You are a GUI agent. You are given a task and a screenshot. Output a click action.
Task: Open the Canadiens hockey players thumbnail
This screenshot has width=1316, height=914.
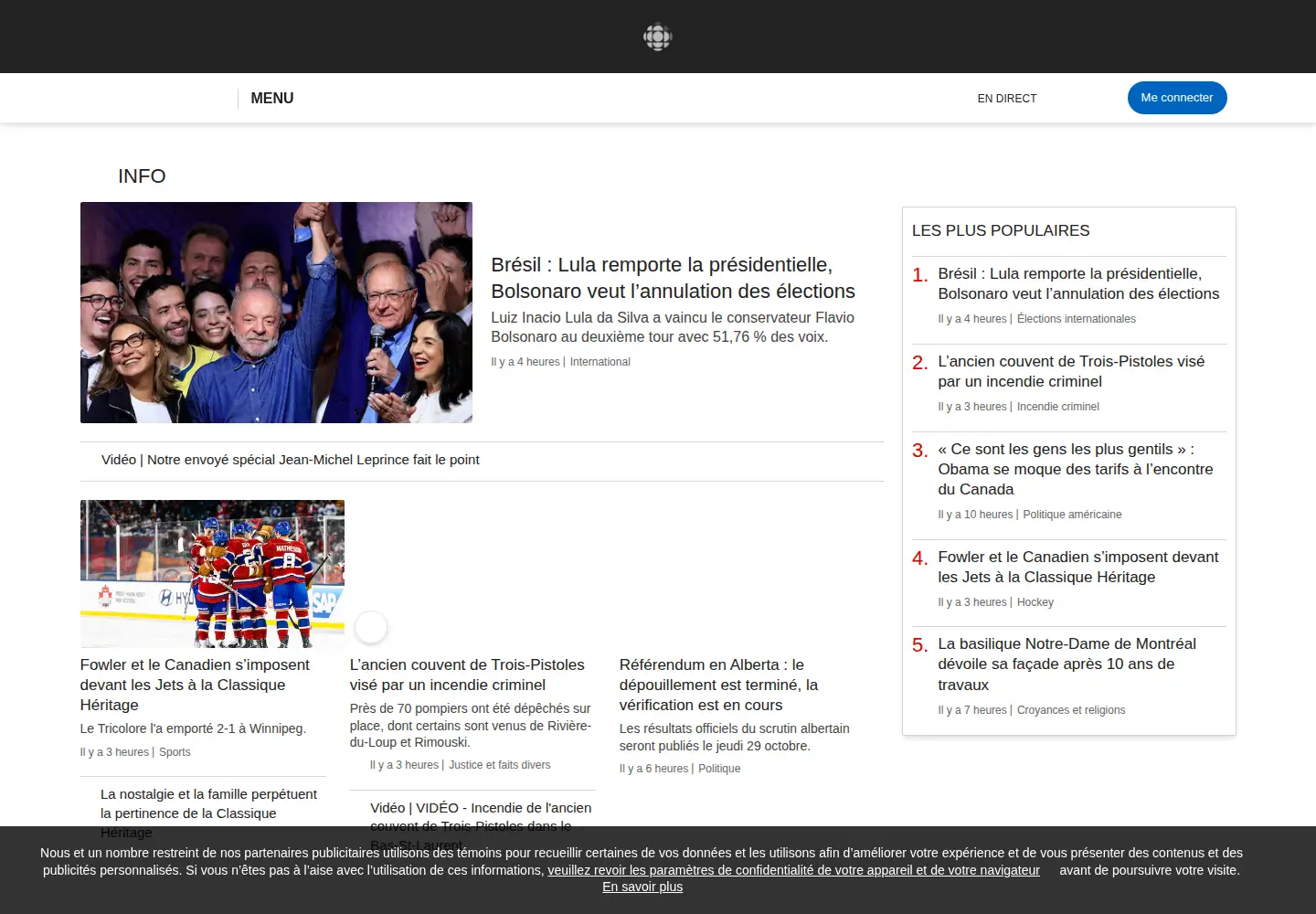click(212, 574)
